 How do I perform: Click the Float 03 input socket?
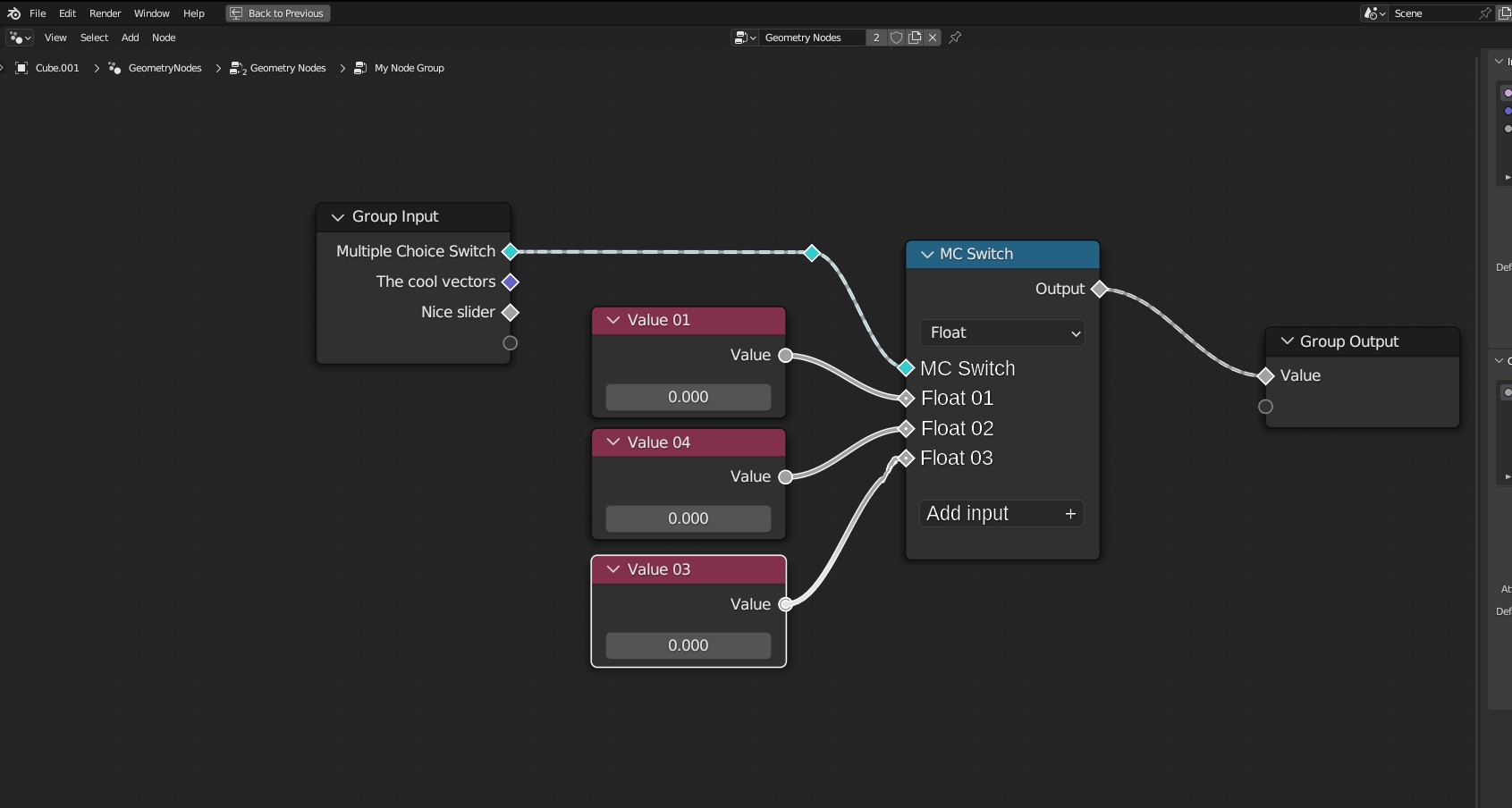coord(906,459)
